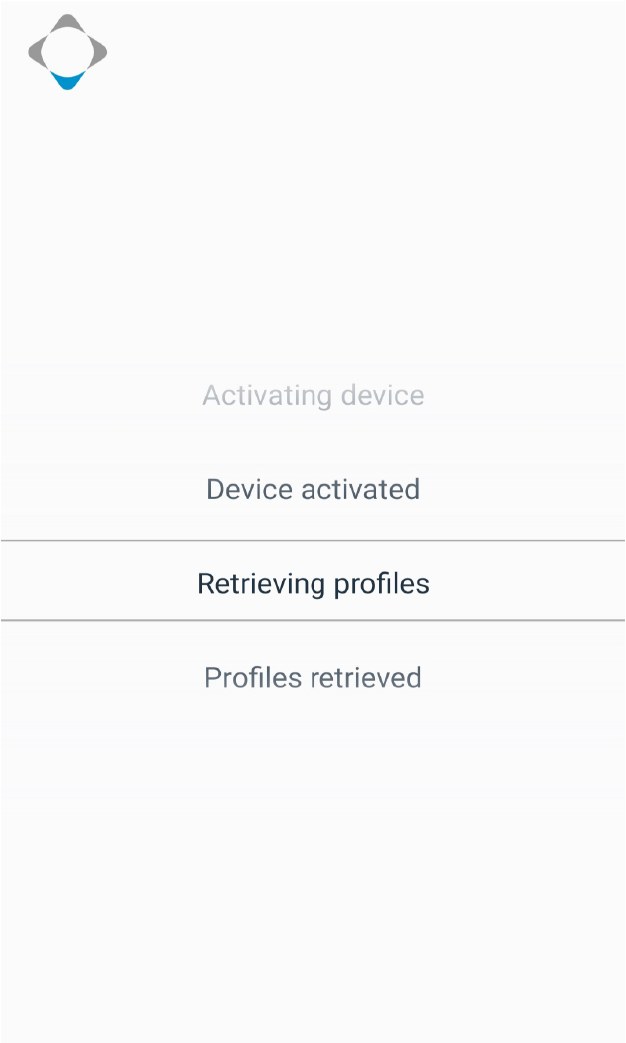This screenshot has width=626, height=1043.
Task: Click the gray top segment of the logo
Action: 67,24
